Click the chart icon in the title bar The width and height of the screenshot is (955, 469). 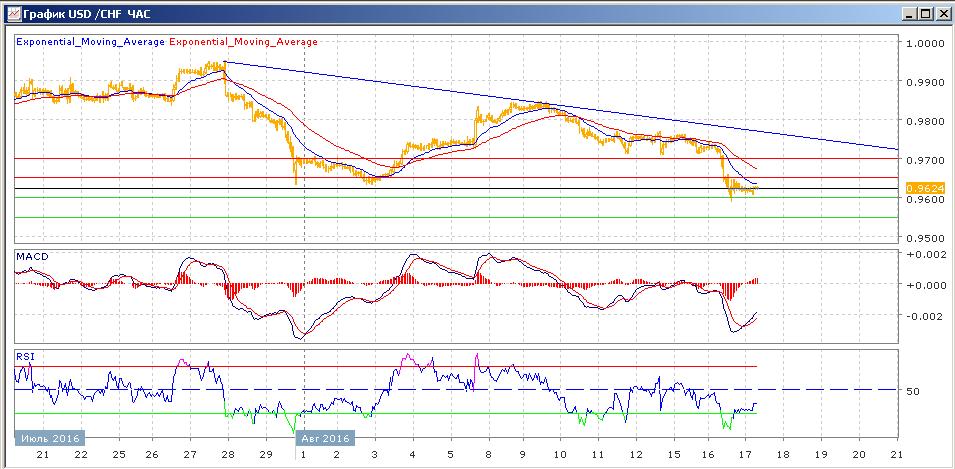tap(12, 13)
